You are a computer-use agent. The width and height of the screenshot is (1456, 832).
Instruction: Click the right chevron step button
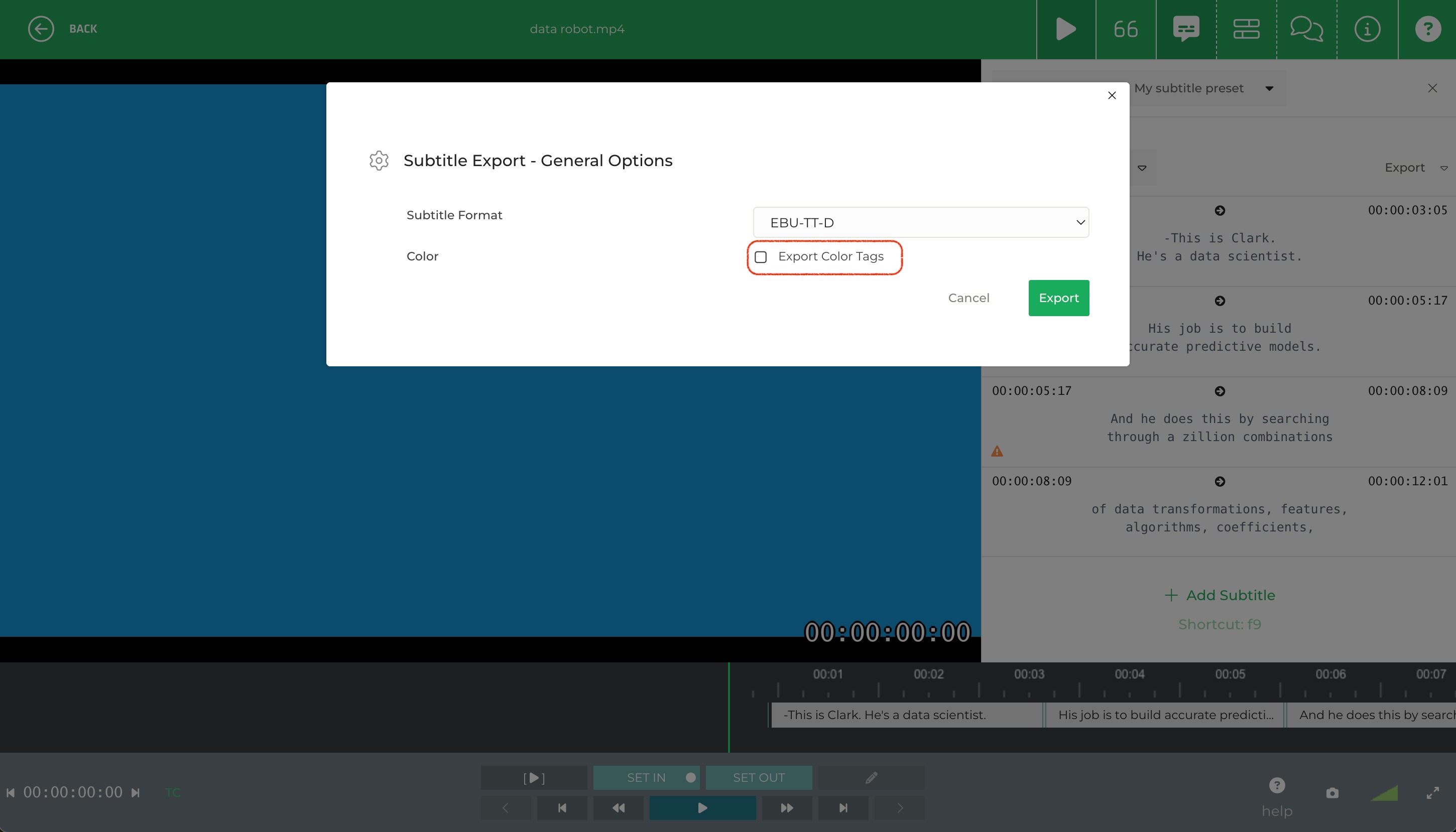click(900, 808)
